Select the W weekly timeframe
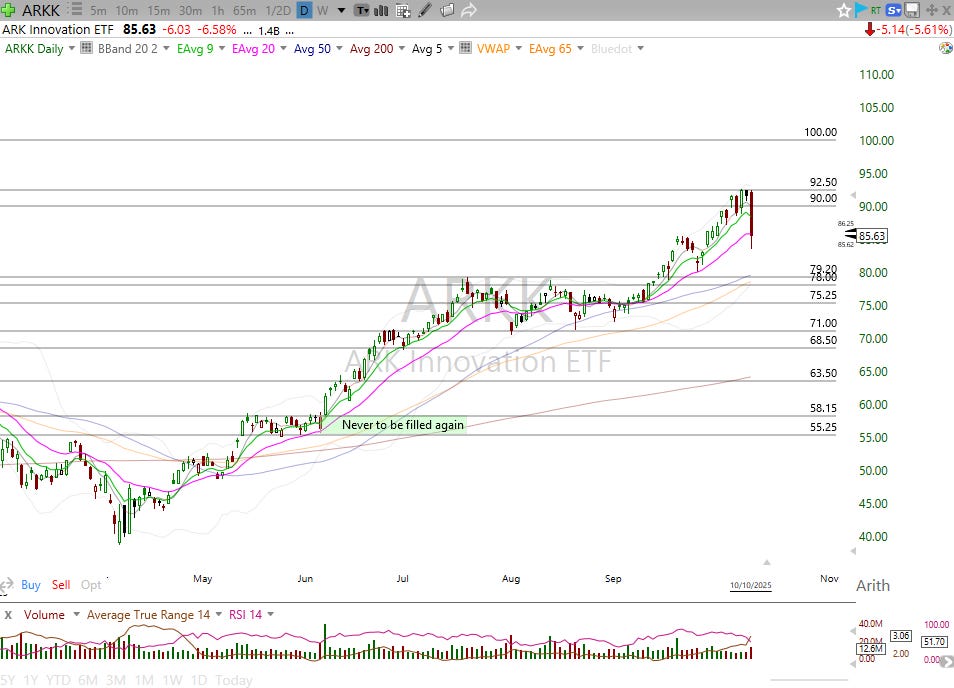Screen dimensions: 954x688 coord(322,10)
